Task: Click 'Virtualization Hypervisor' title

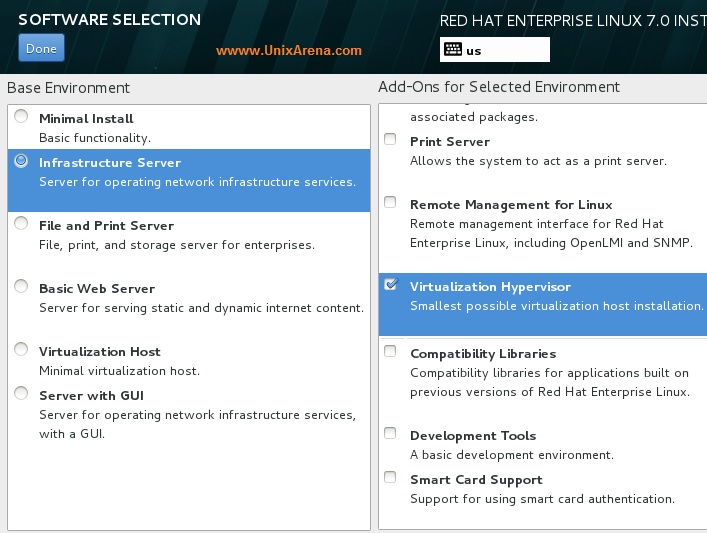Action: [x=491, y=287]
